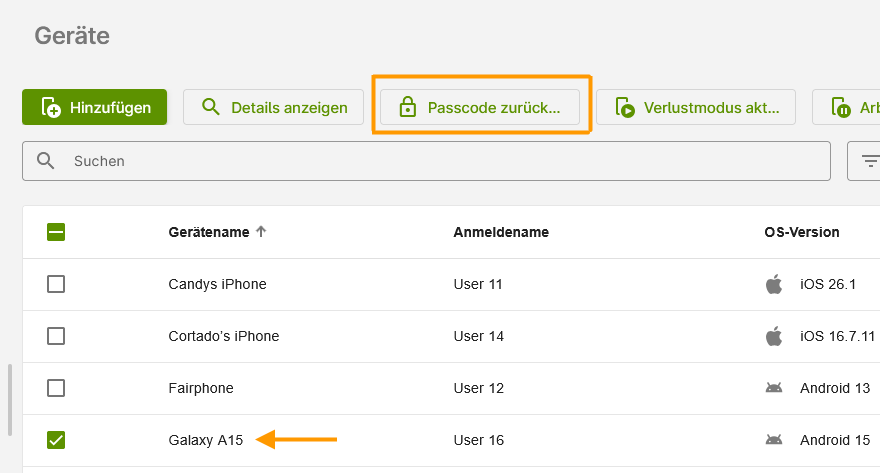Click the Apple icon beside iOS 26.1
The width and height of the screenshot is (880, 473).
click(x=774, y=284)
